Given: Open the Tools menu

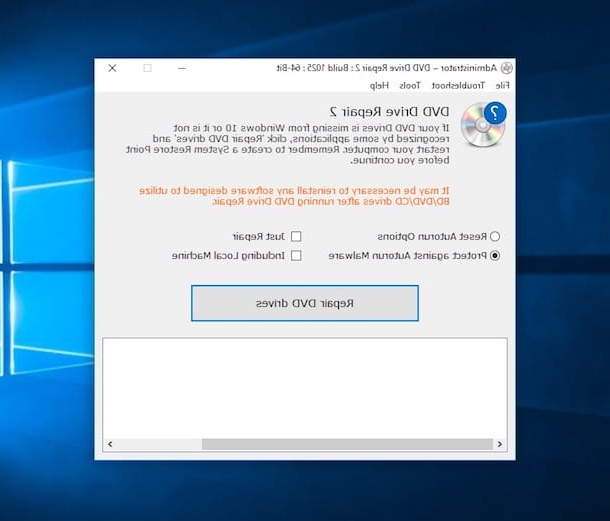Looking at the screenshot, I should [x=410, y=86].
